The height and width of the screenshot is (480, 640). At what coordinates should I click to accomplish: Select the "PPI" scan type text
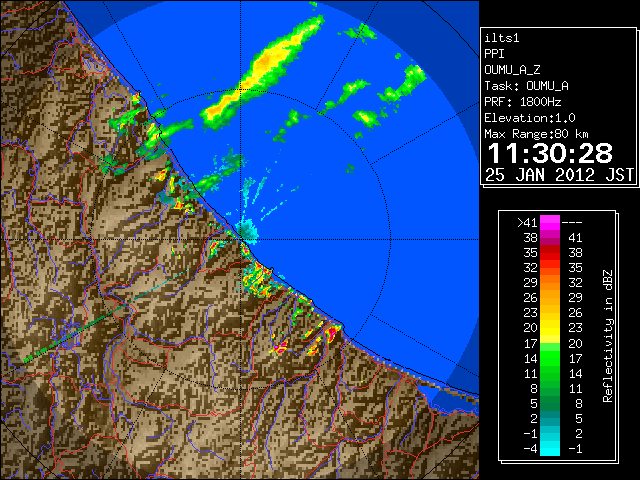[x=494, y=54]
